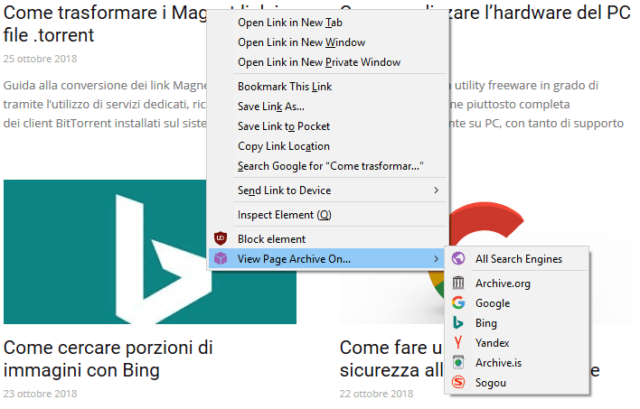Open article Come cercare porzioni di immagini con Bing
This screenshot has height=409, width=640.
pos(108,359)
